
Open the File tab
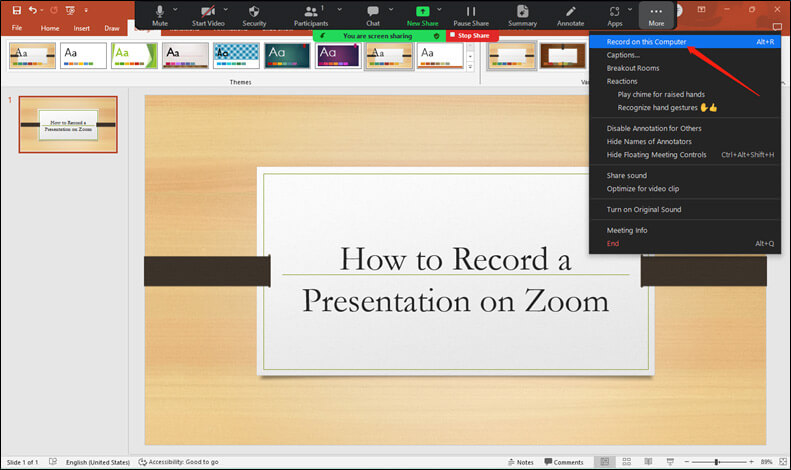pyautogui.click(x=17, y=28)
